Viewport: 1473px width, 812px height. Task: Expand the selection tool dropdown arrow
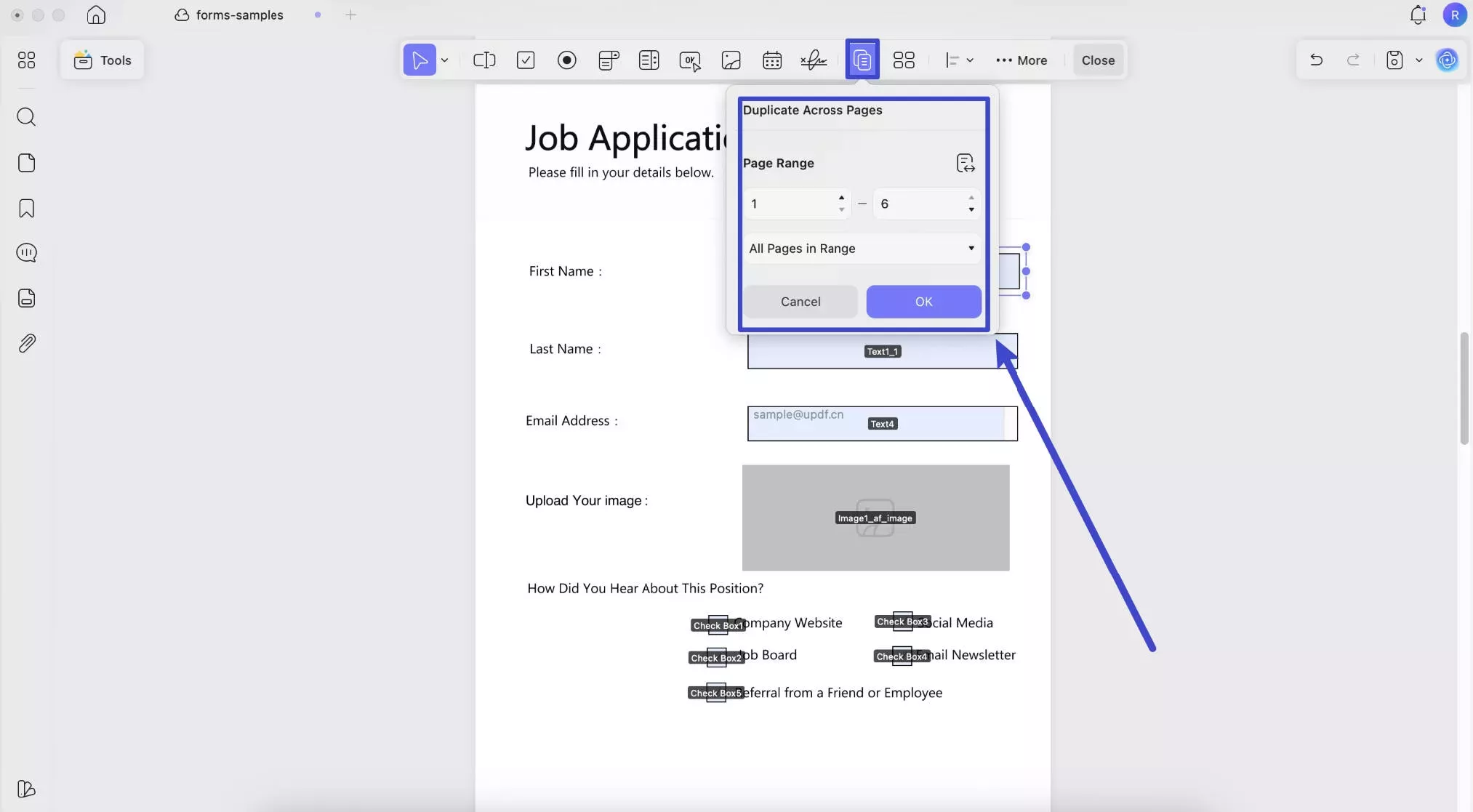444,60
